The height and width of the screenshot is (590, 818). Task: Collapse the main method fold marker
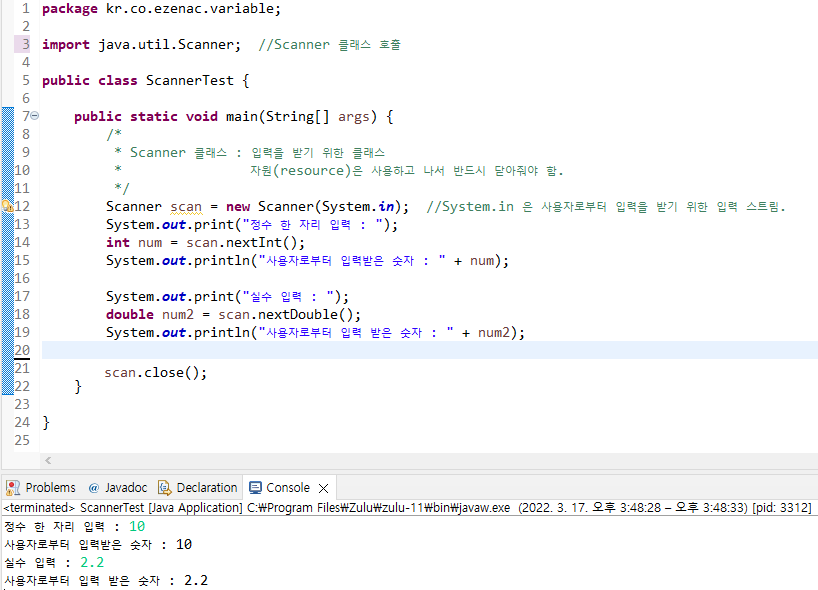click(34, 116)
